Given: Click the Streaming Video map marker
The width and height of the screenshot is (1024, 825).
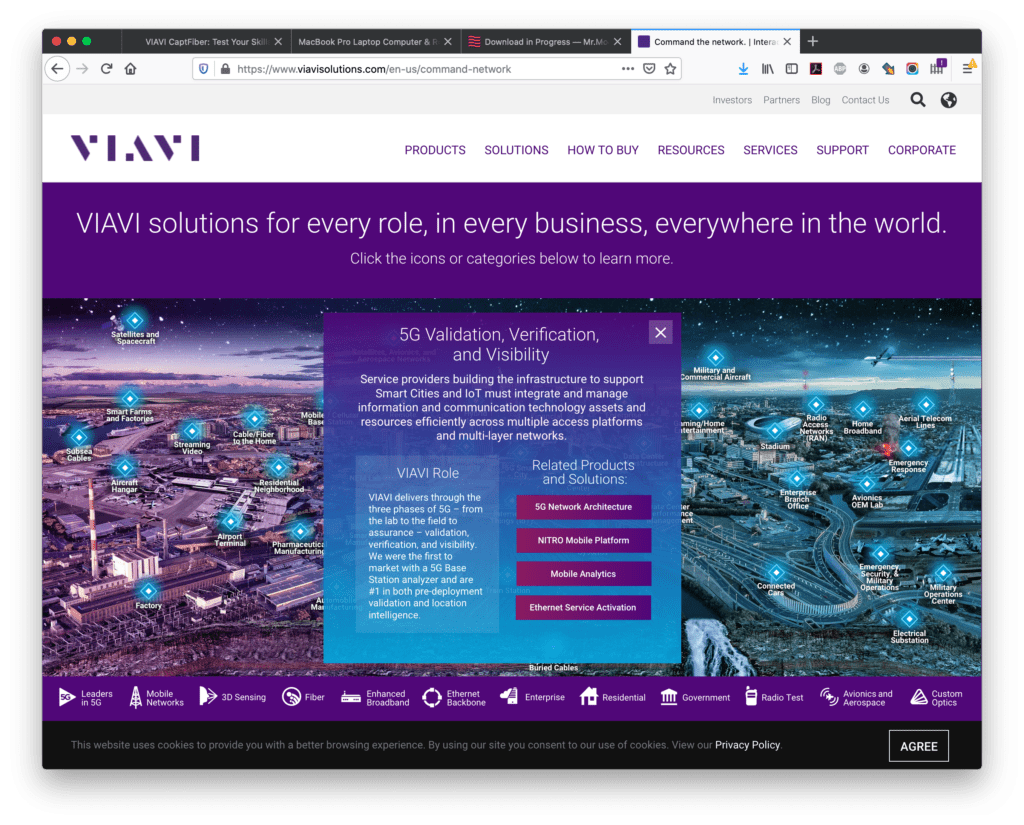Looking at the screenshot, I should [x=191, y=430].
